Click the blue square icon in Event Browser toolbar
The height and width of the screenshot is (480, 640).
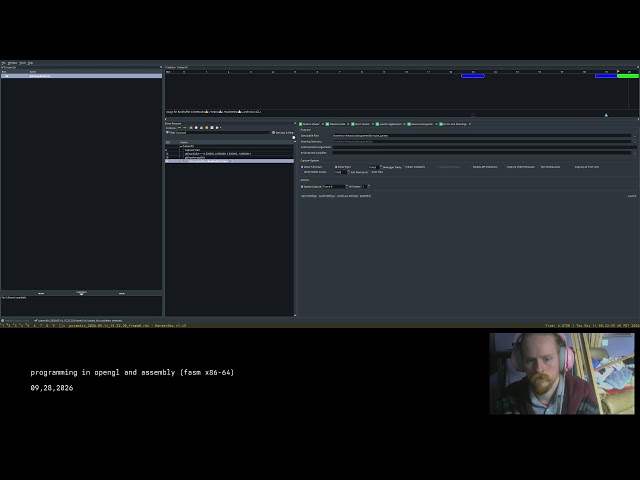coord(212,128)
